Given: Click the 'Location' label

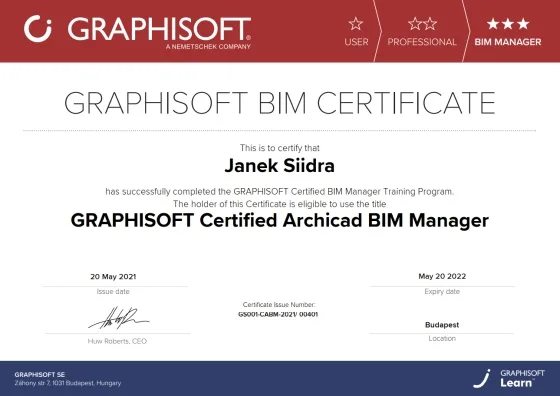Looking at the screenshot, I should 442,339.
